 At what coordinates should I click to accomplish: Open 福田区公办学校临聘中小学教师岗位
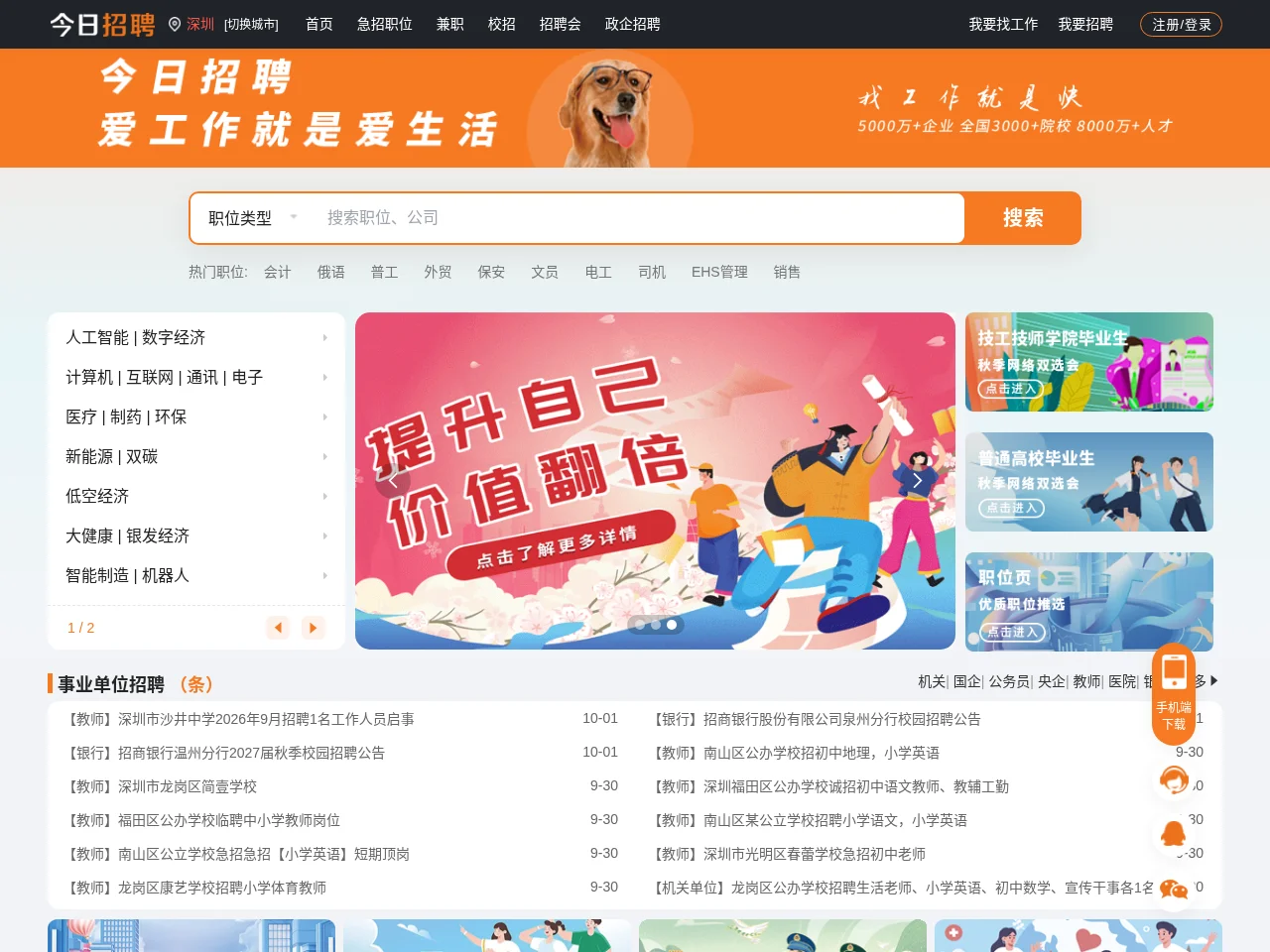[x=202, y=820]
